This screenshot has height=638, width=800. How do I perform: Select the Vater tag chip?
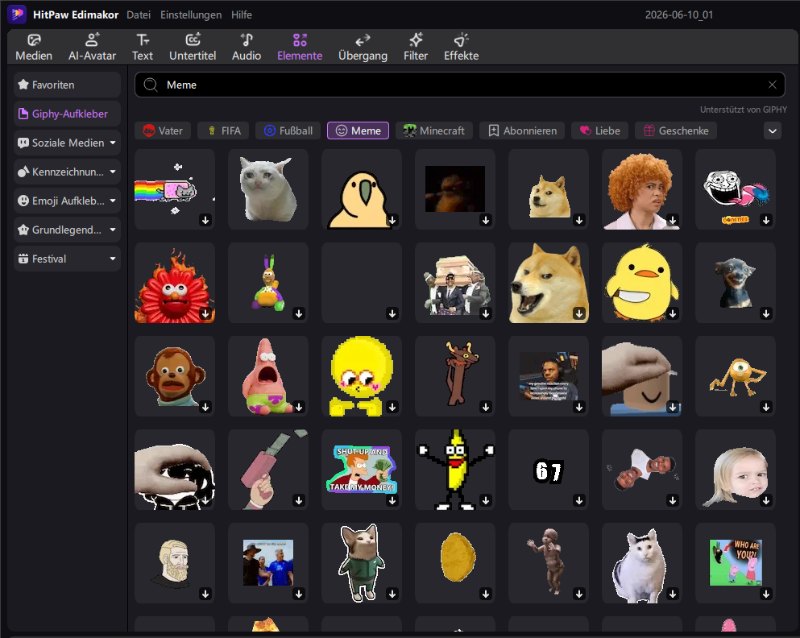coord(163,131)
